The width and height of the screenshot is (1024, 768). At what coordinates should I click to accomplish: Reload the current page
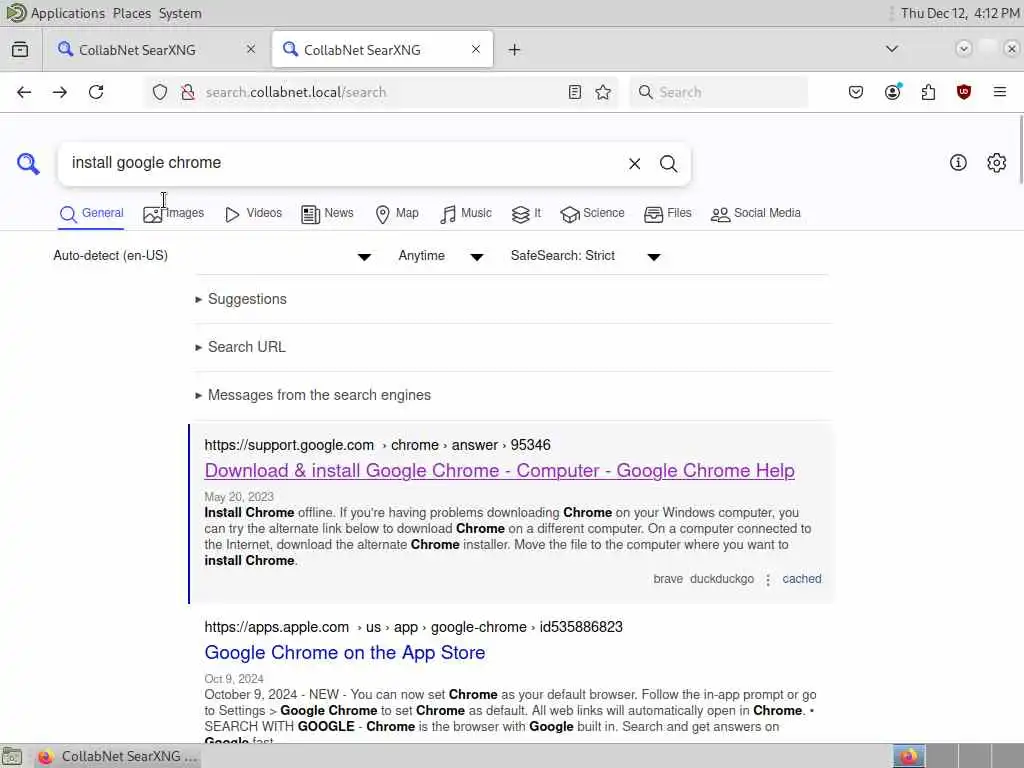96,92
